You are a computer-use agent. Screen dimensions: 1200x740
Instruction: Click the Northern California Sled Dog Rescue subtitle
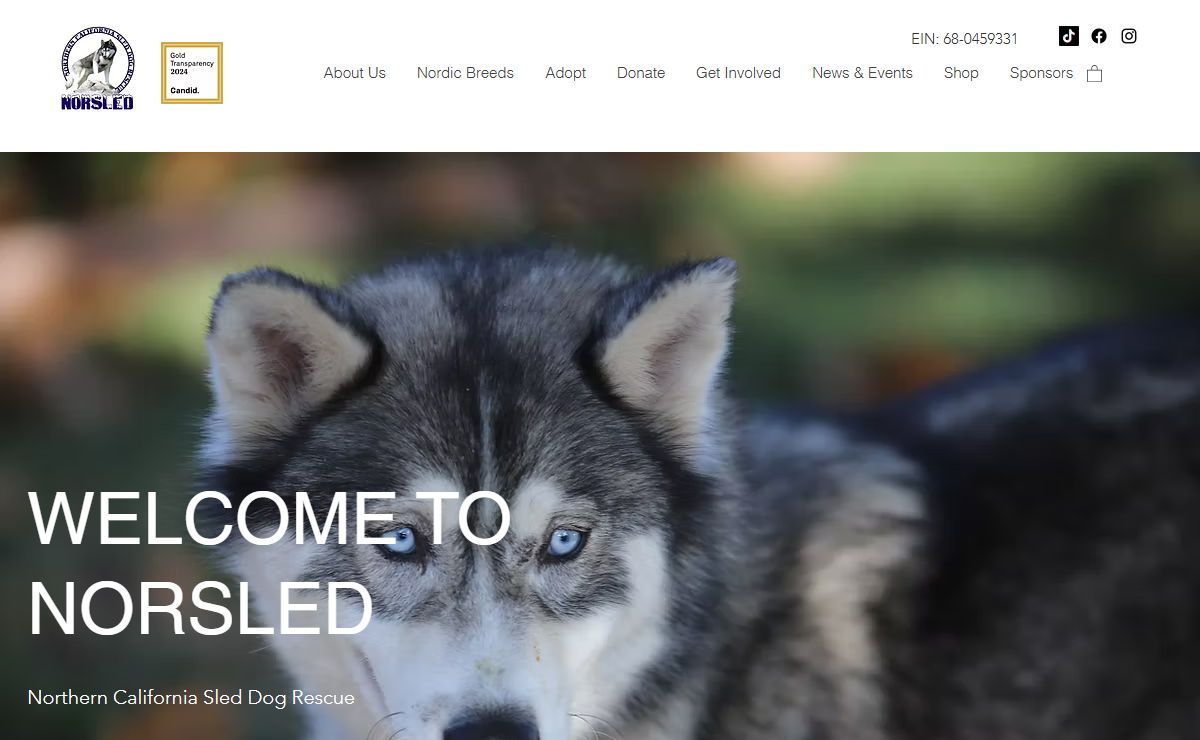[191, 697]
